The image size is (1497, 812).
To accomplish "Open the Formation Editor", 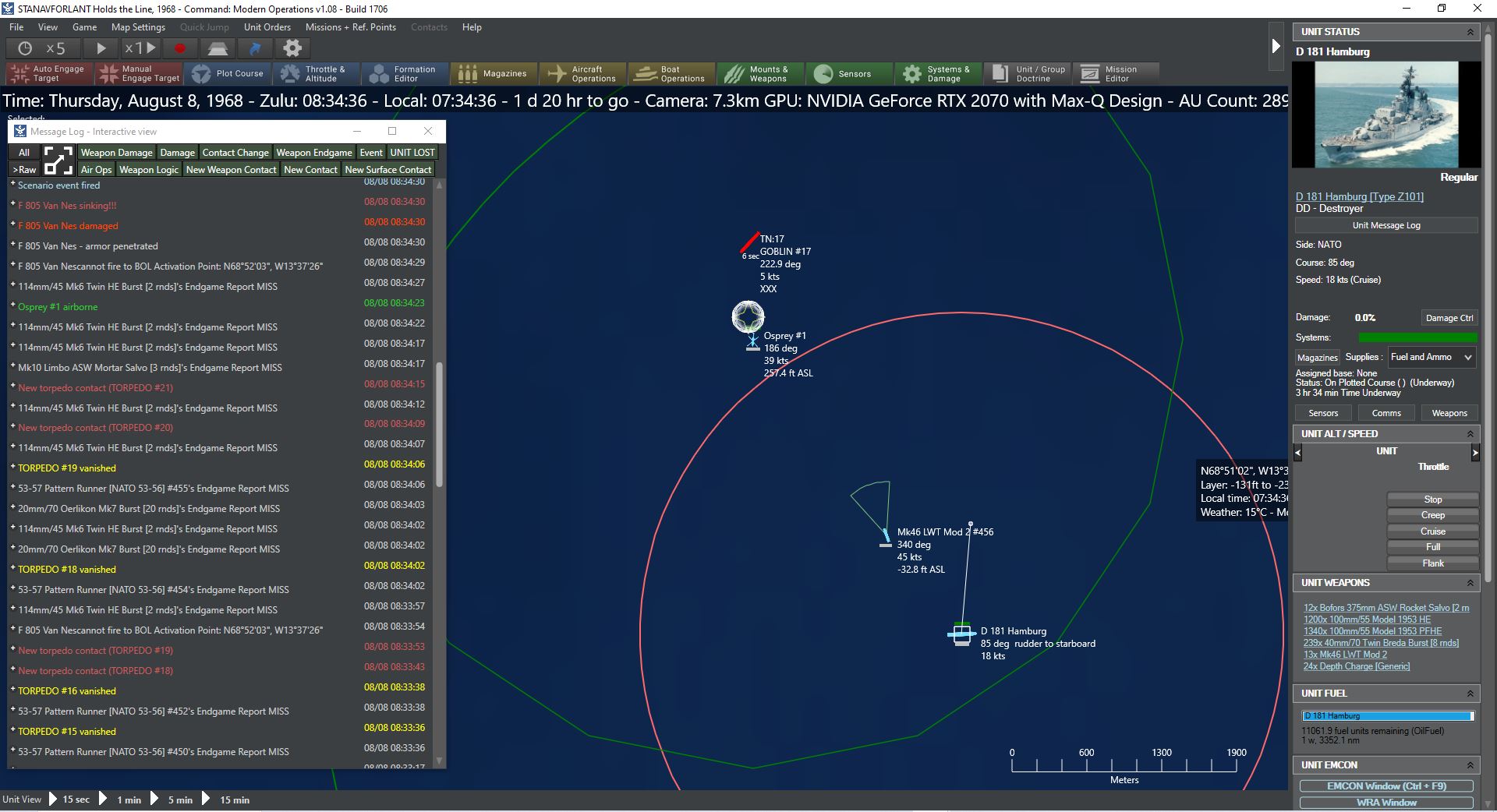I will pyautogui.click(x=405, y=73).
